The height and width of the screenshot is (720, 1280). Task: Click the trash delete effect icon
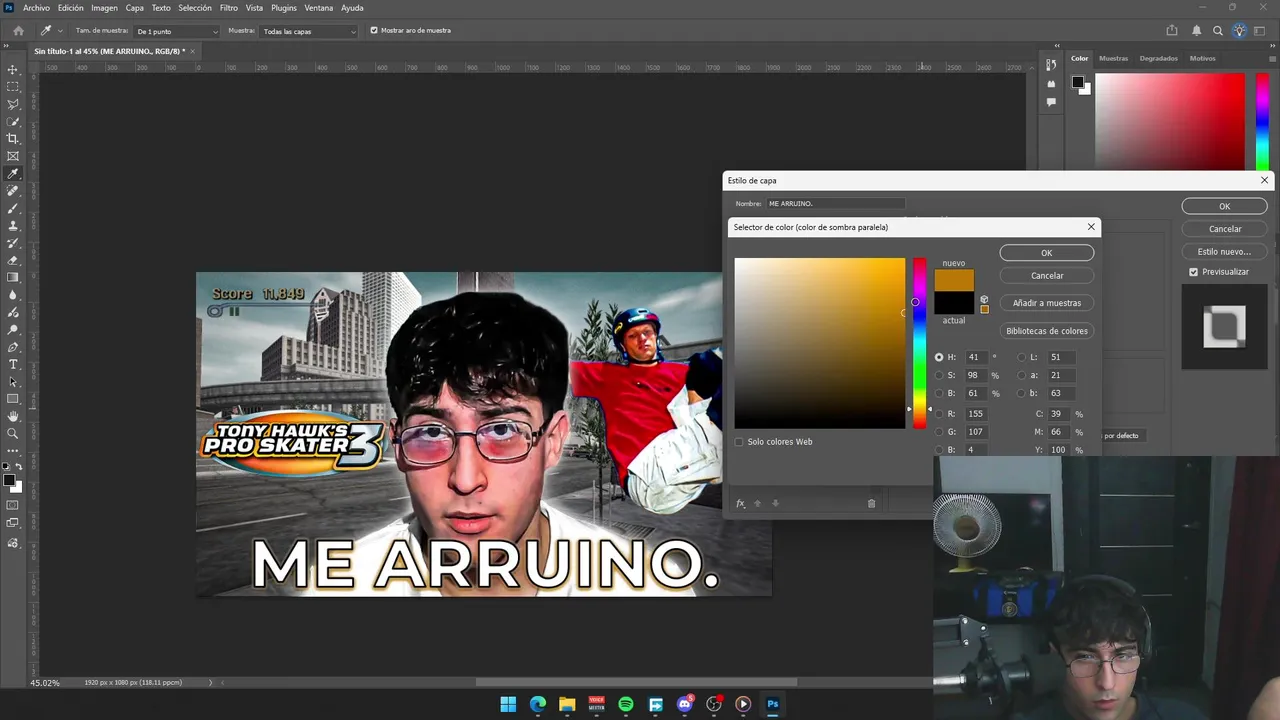[871, 504]
